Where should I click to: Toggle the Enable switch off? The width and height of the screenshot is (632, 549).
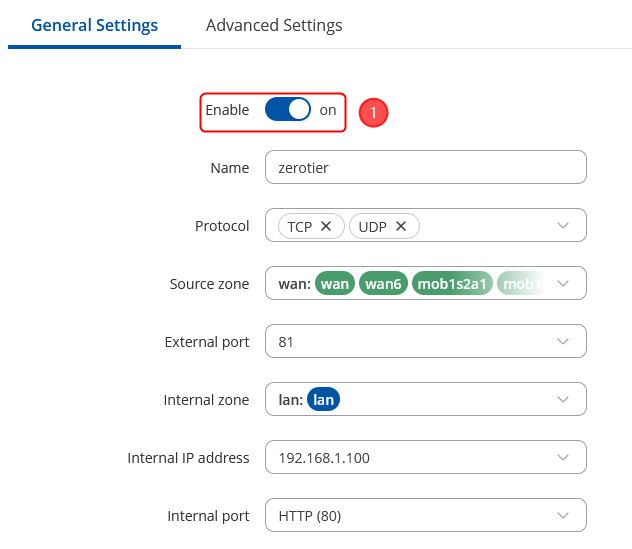click(x=288, y=110)
